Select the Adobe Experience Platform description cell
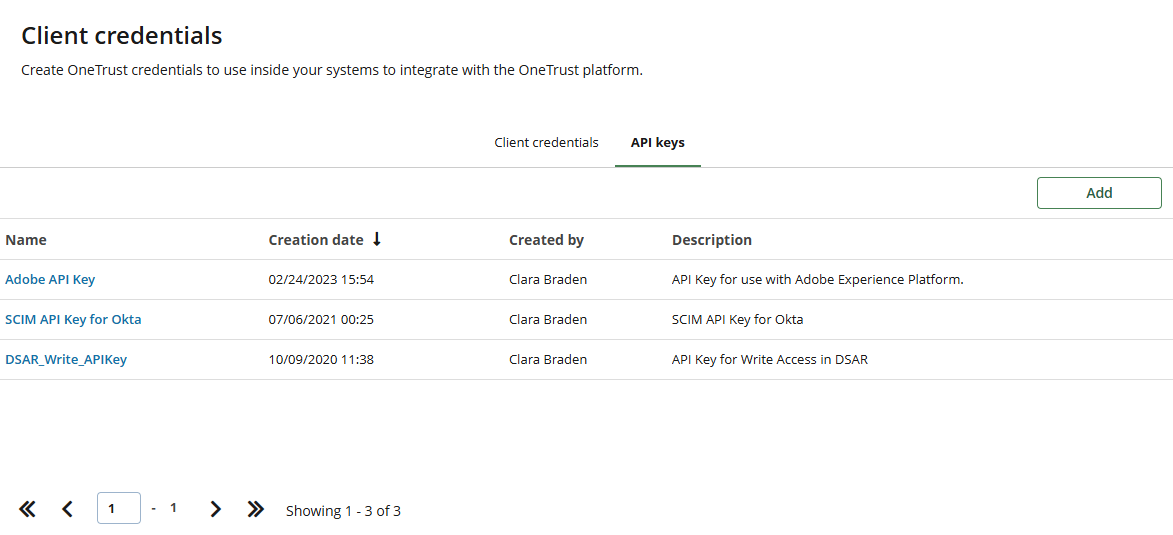Image resolution: width=1173 pixels, height=535 pixels. (817, 280)
